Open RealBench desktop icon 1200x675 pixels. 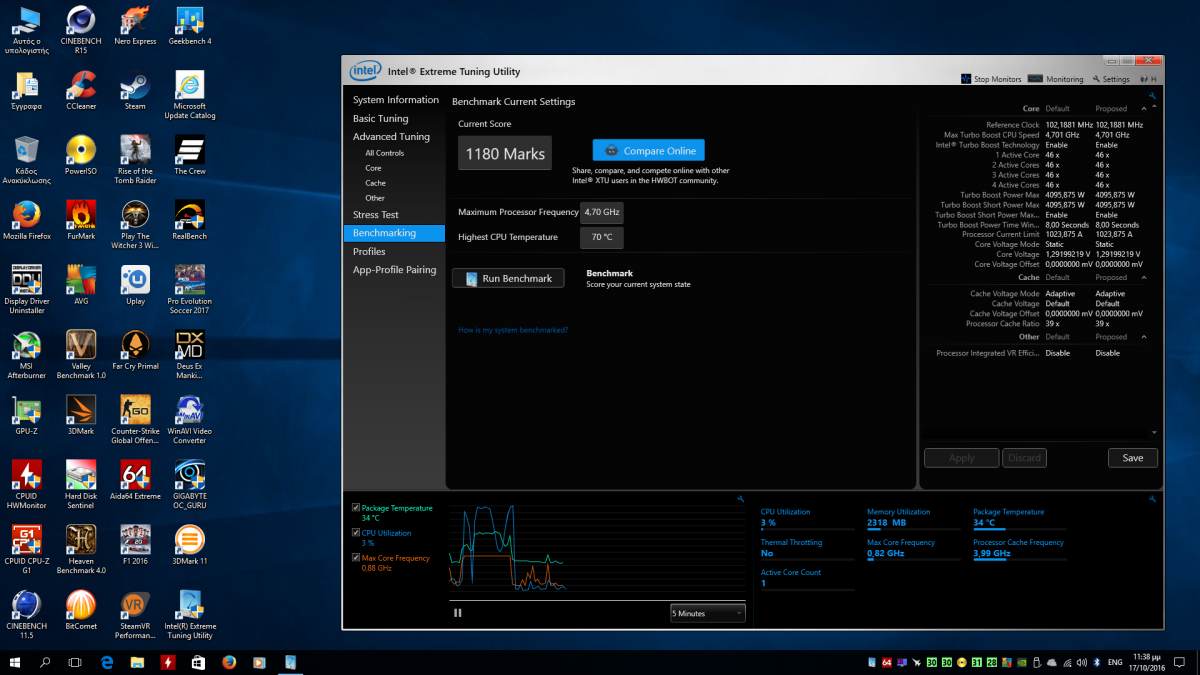[x=190, y=220]
